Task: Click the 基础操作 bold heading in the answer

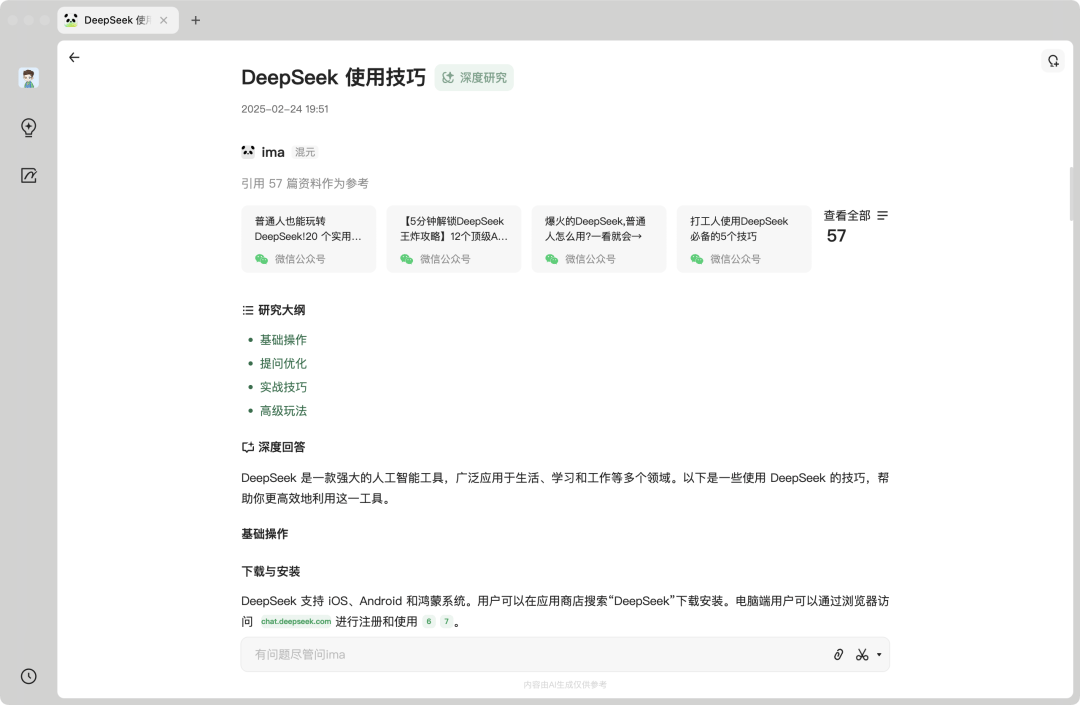Action: [x=264, y=534]
